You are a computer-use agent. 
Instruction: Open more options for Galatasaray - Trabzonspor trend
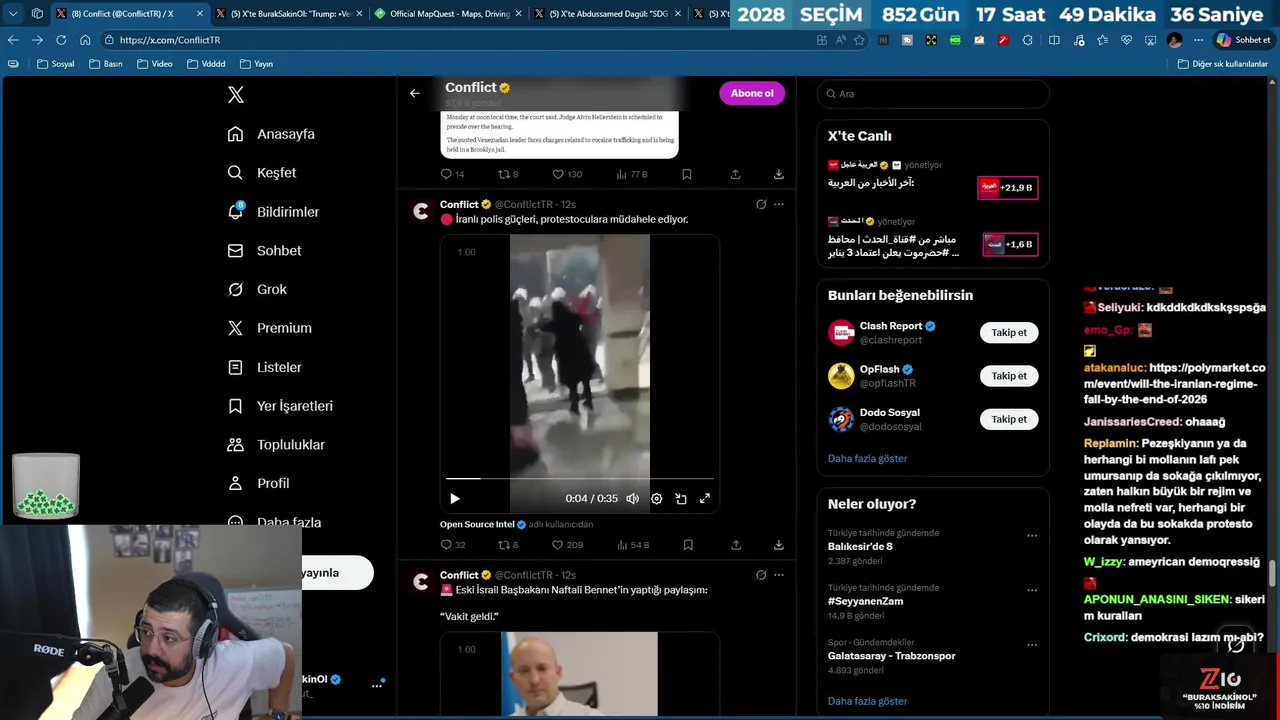click(x=1032, y=645)
